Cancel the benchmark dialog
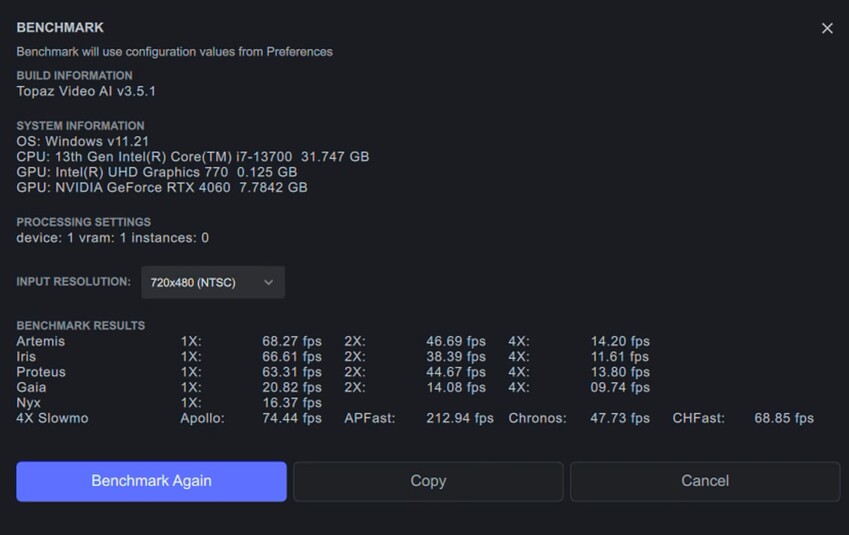Image resolution: width=849 pixels, height=535 pixels. (705, 481)
